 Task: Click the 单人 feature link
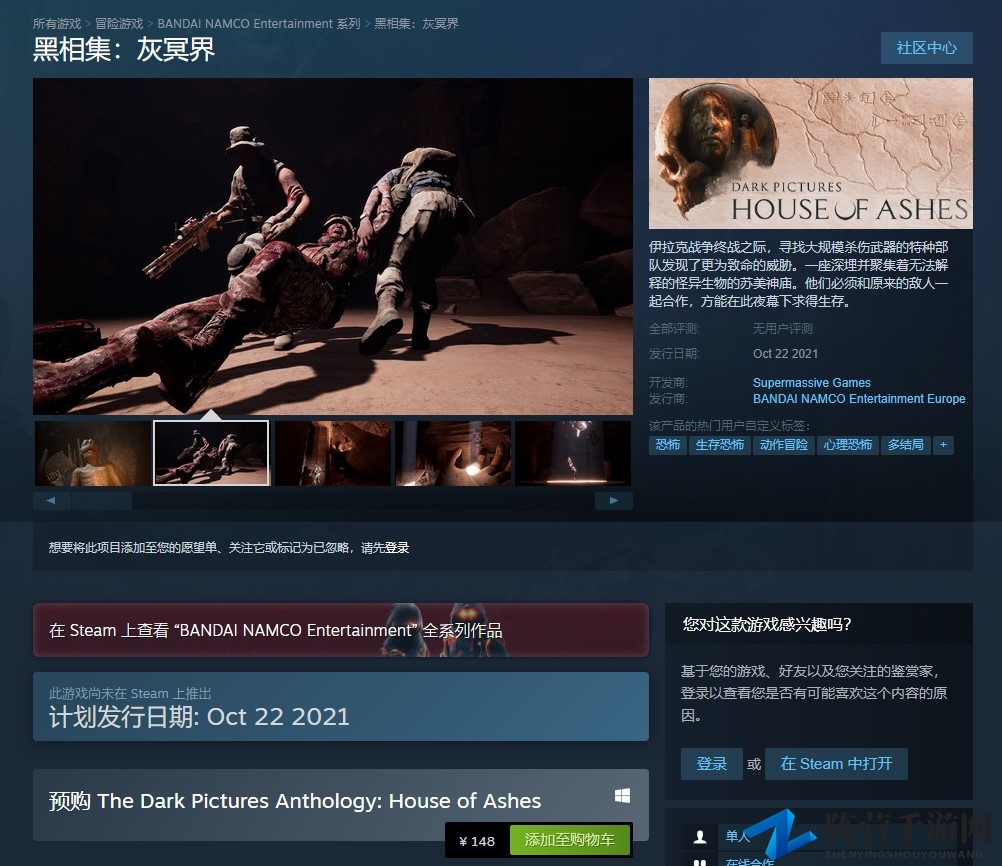coord(737,836)
